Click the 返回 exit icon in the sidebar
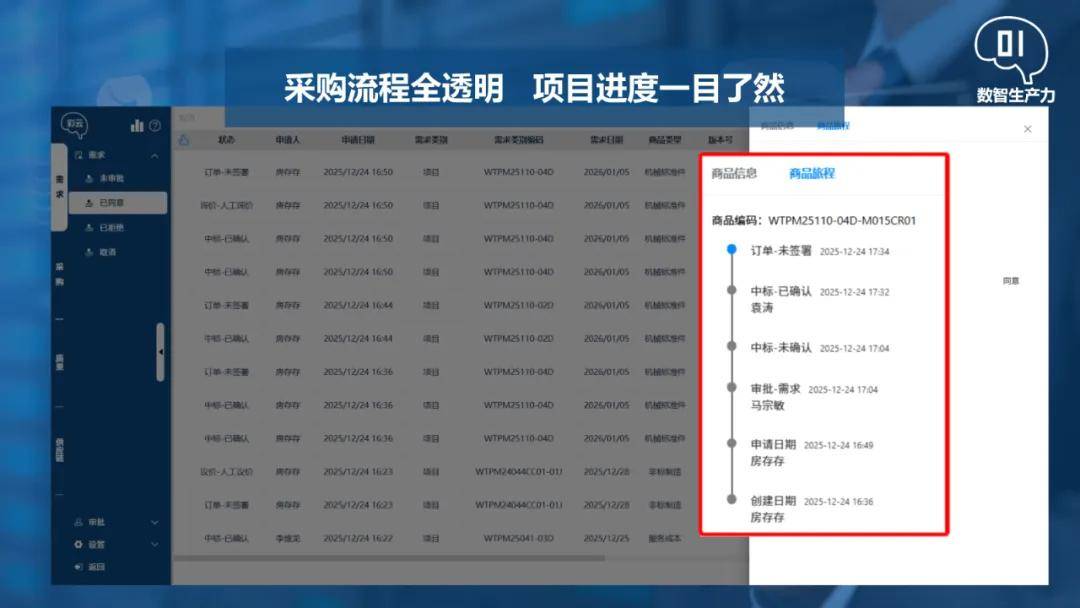This screenshot has width=1080, height=608. click(79, 567)
